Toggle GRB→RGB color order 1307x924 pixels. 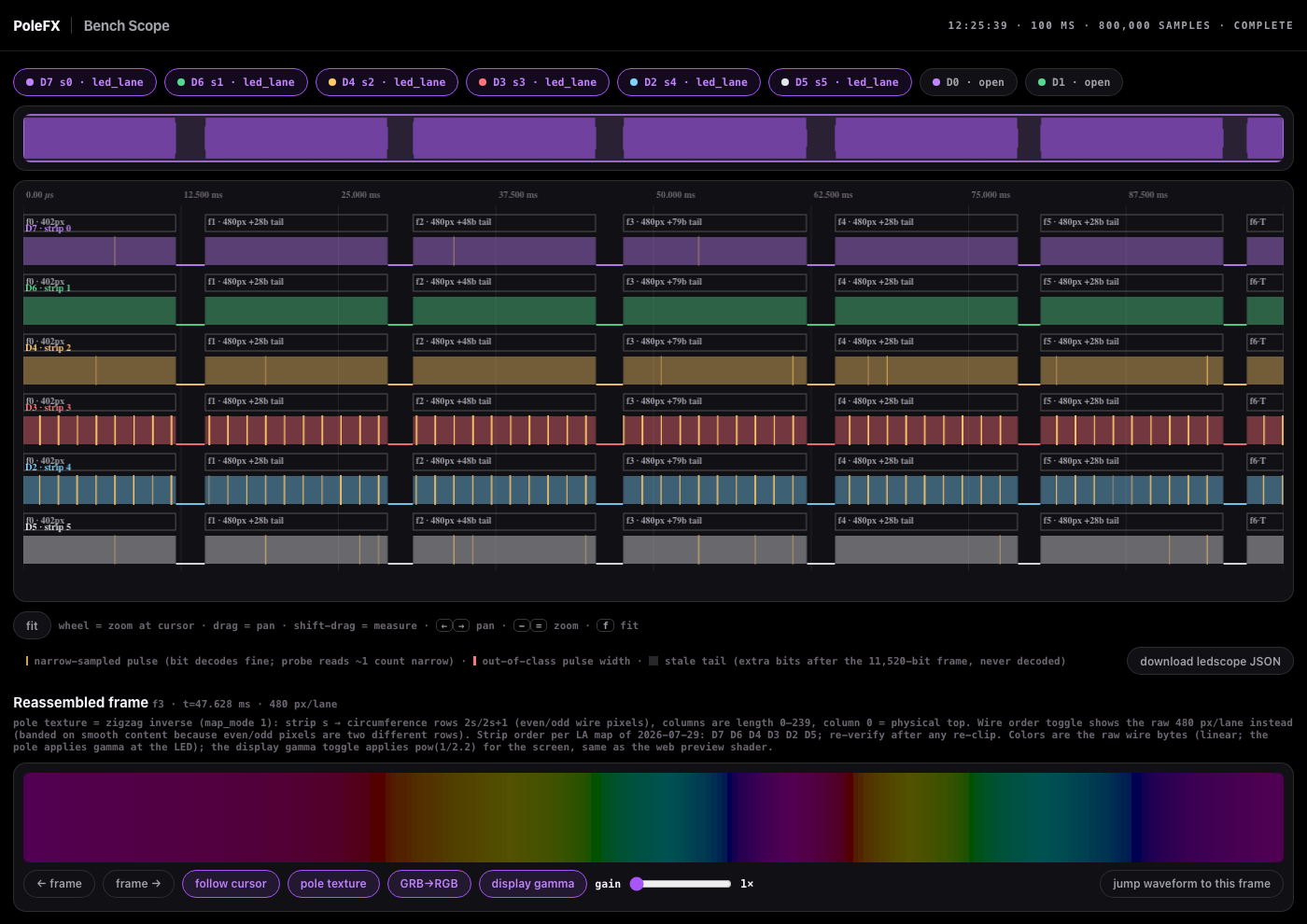429,883
